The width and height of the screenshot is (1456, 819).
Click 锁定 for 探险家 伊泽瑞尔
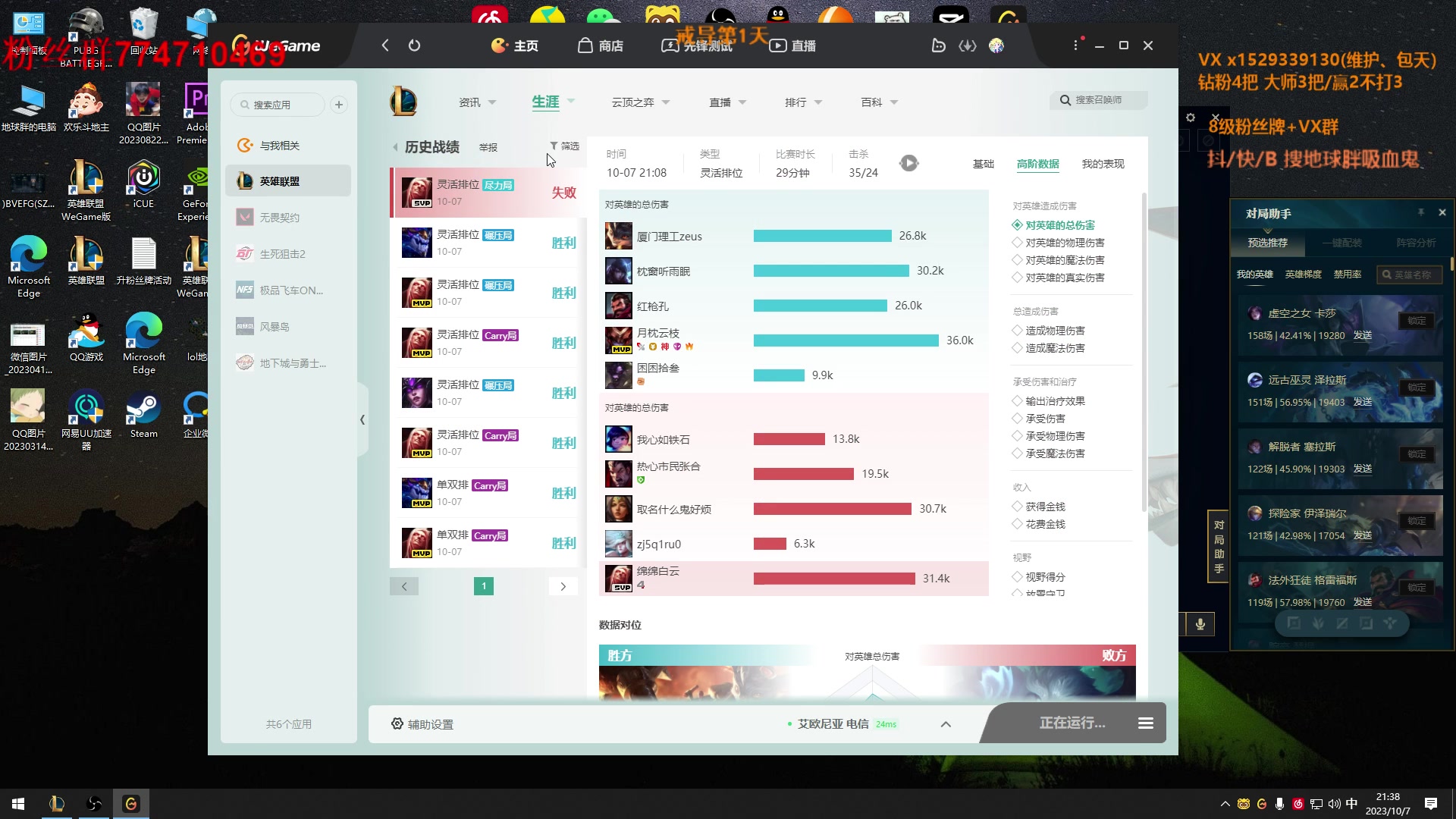[x=1417, y=521]
